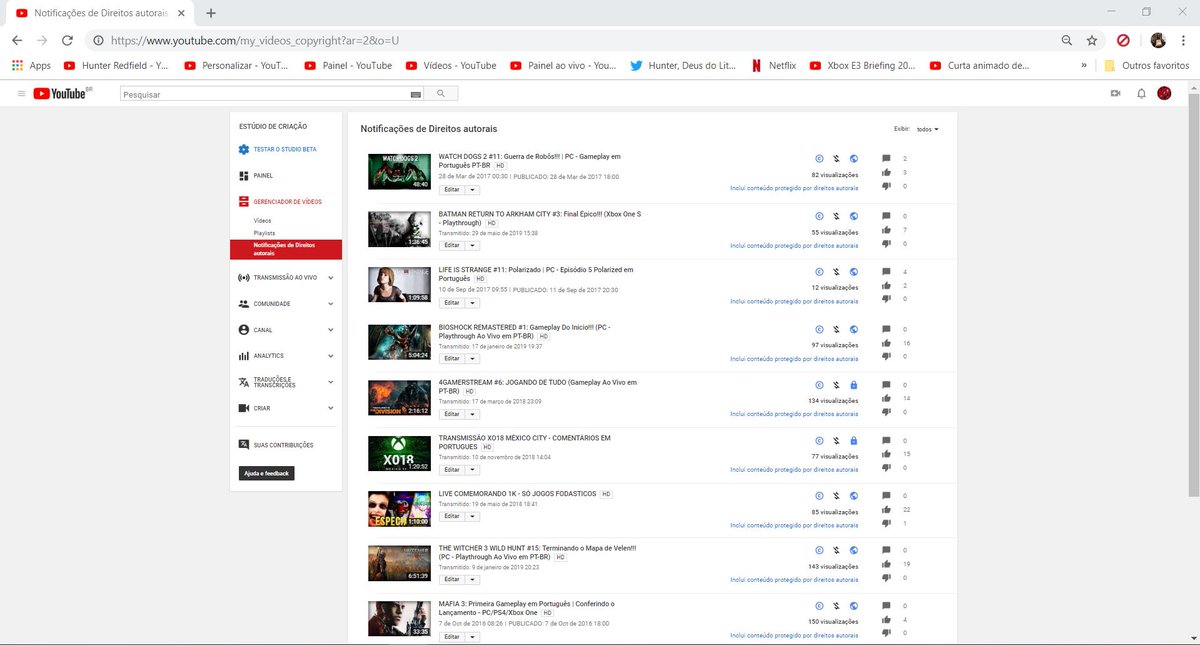Click the magnifier search button beside Pesquisar
Viewport: 1200px width, 645px height.
coord(441,93)
